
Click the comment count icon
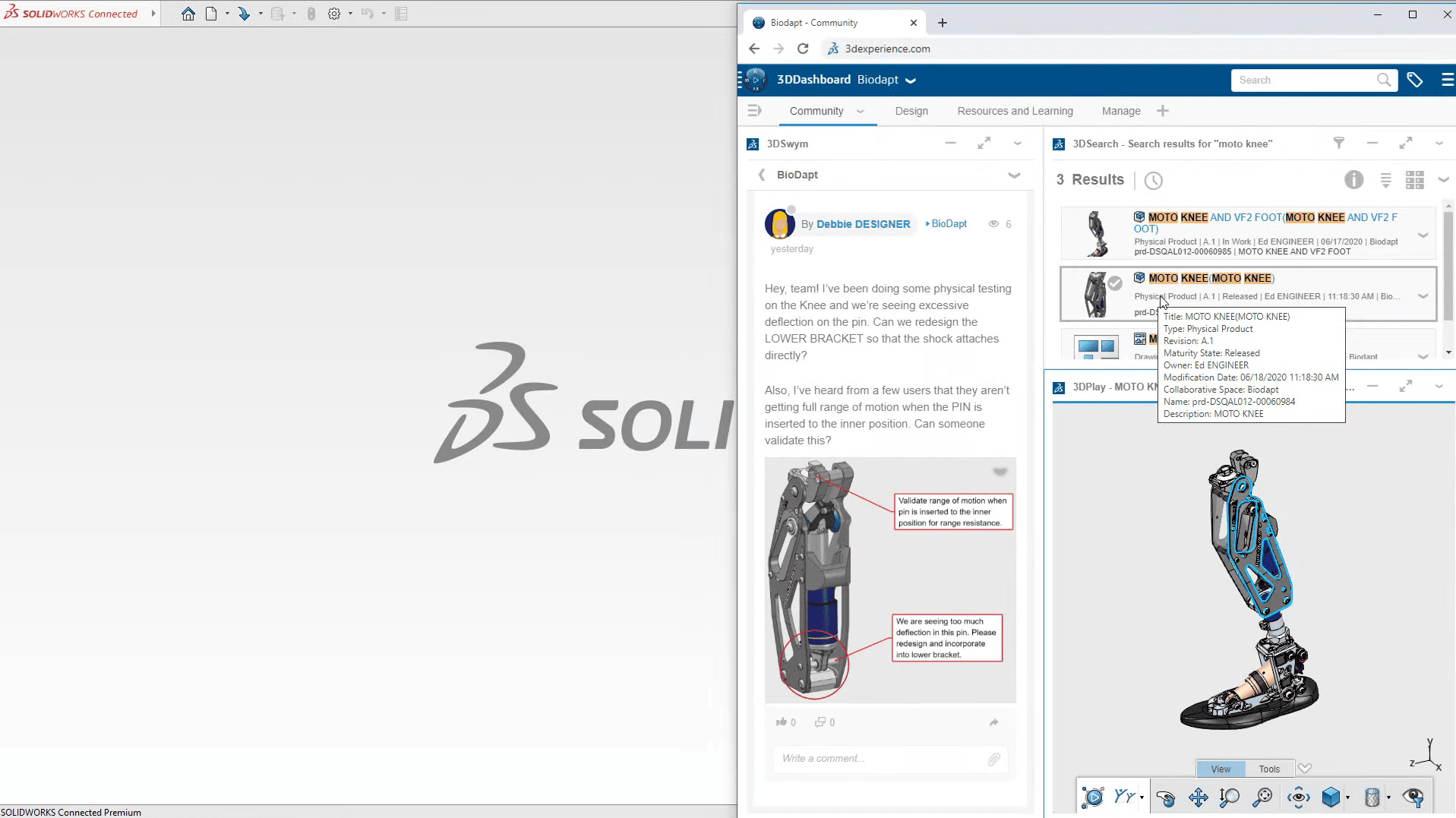(x=820, y=722)
